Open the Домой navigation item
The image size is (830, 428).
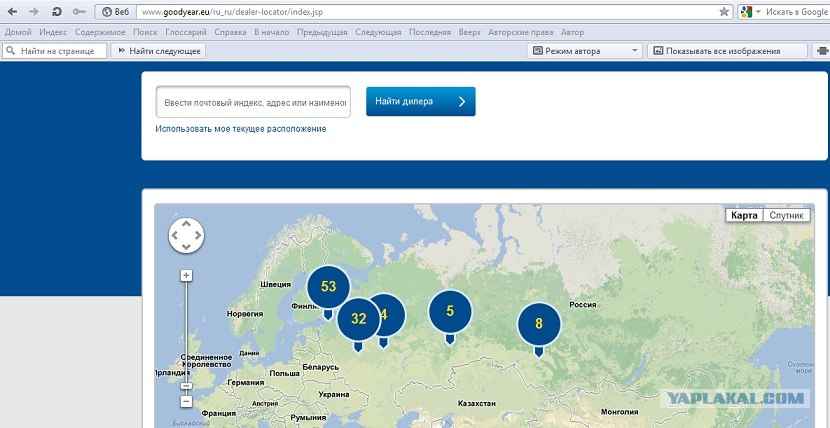[18, 32]
